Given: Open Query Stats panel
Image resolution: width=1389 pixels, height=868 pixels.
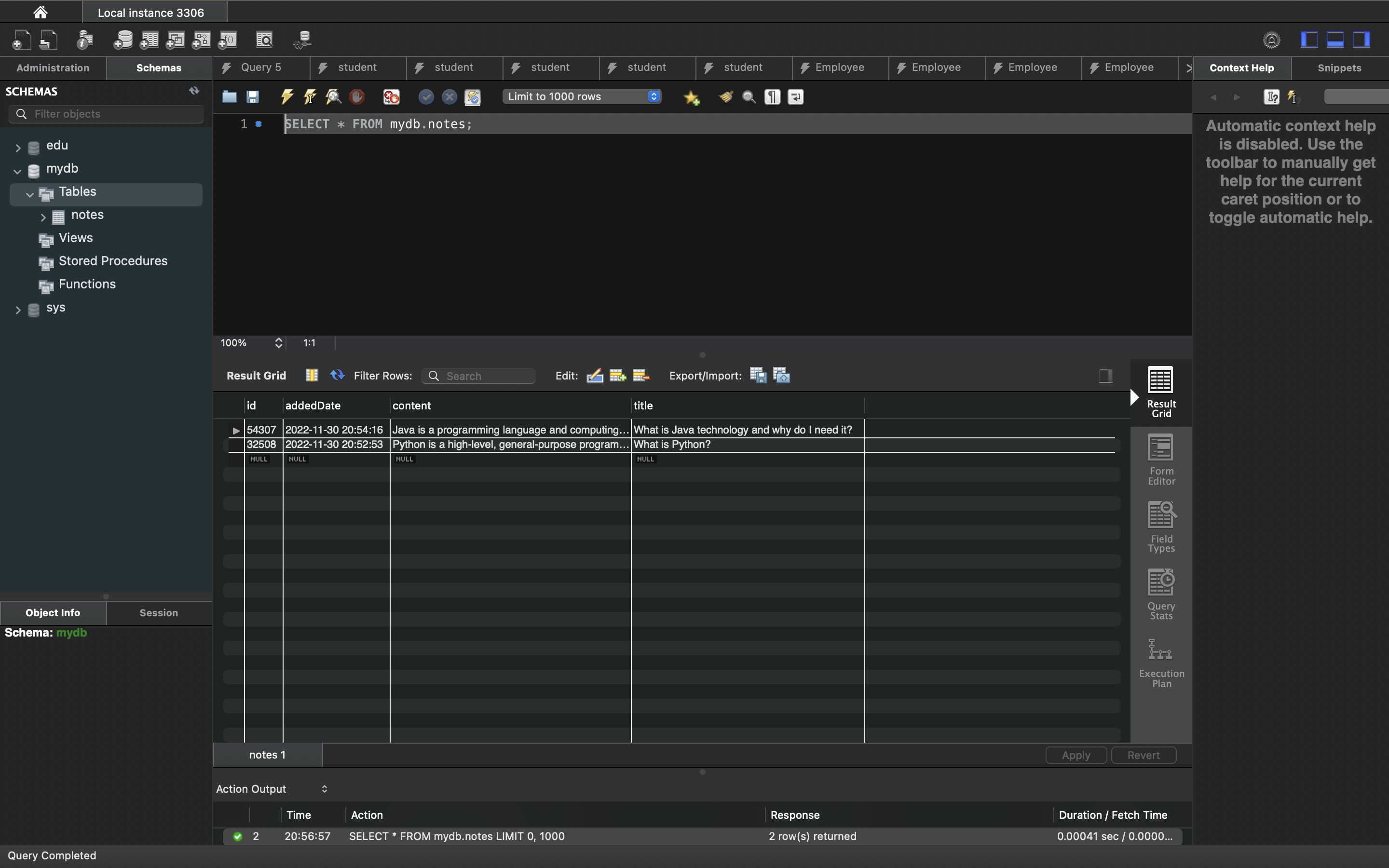Looking at the screenshot, I should click(1161, 595).
